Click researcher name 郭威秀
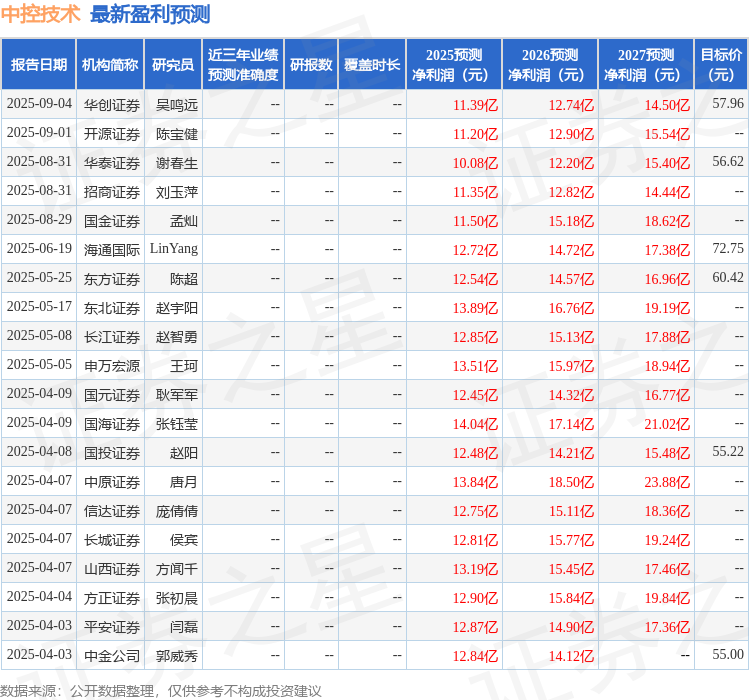Image resolution: width=749 pixels, height=700 pixels. 177,656
